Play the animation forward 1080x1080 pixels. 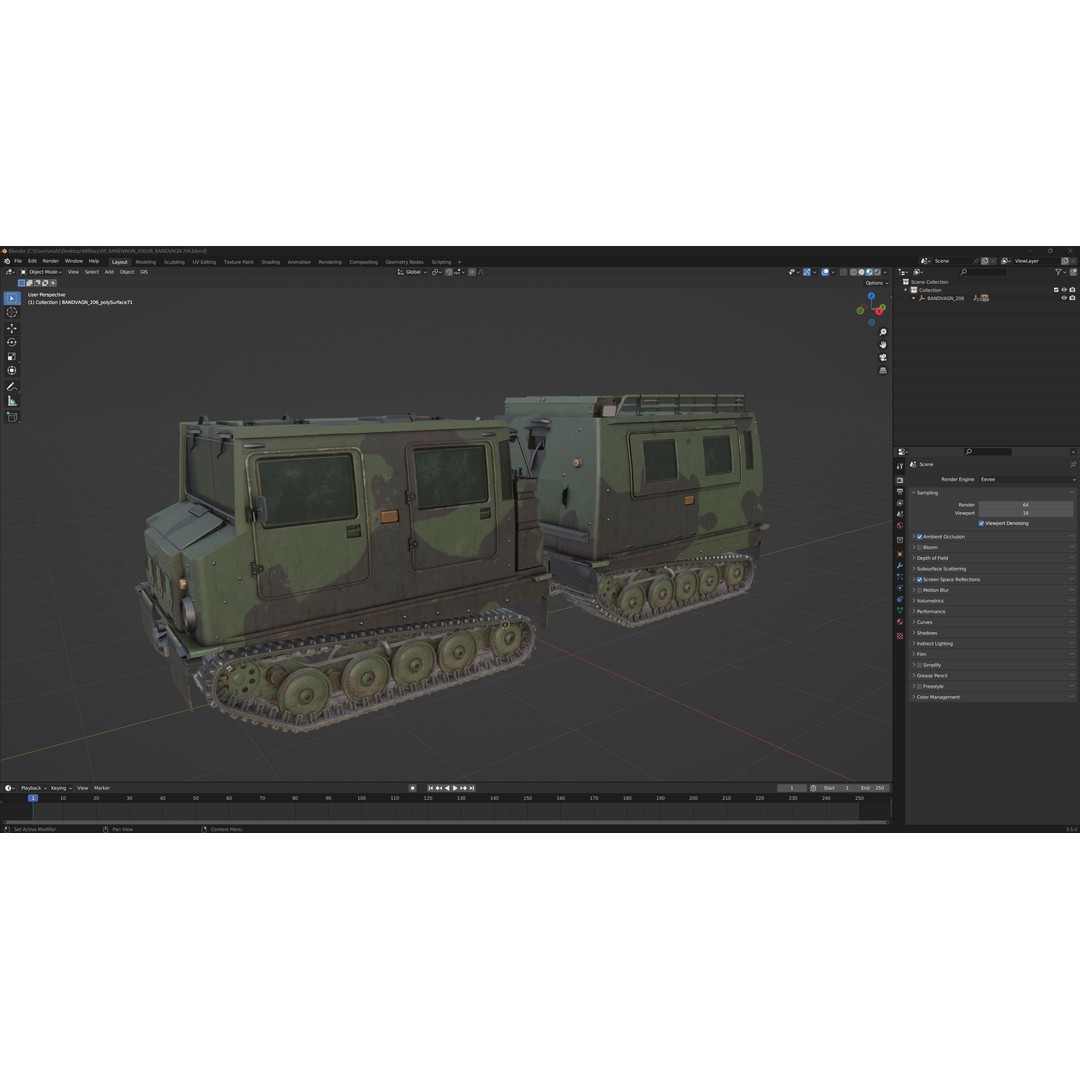point(455,789)
